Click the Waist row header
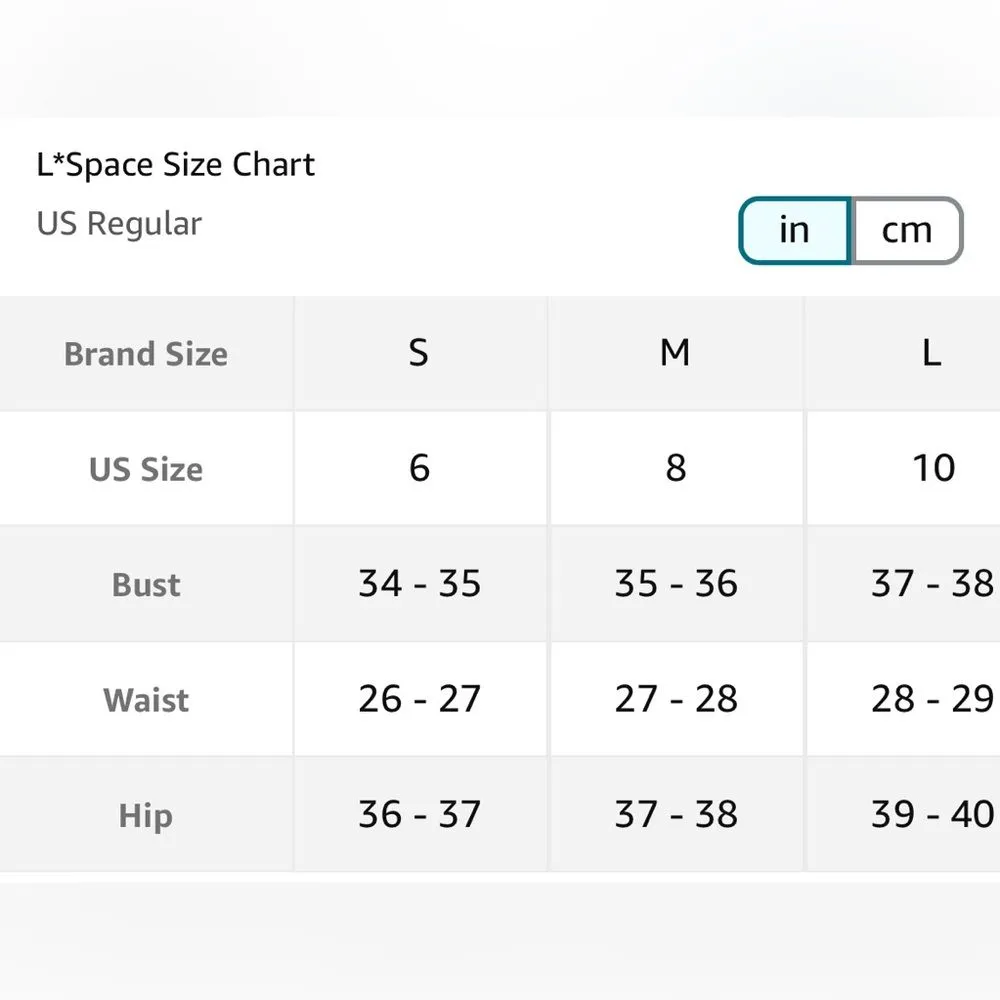 click(x=146, y=700)
